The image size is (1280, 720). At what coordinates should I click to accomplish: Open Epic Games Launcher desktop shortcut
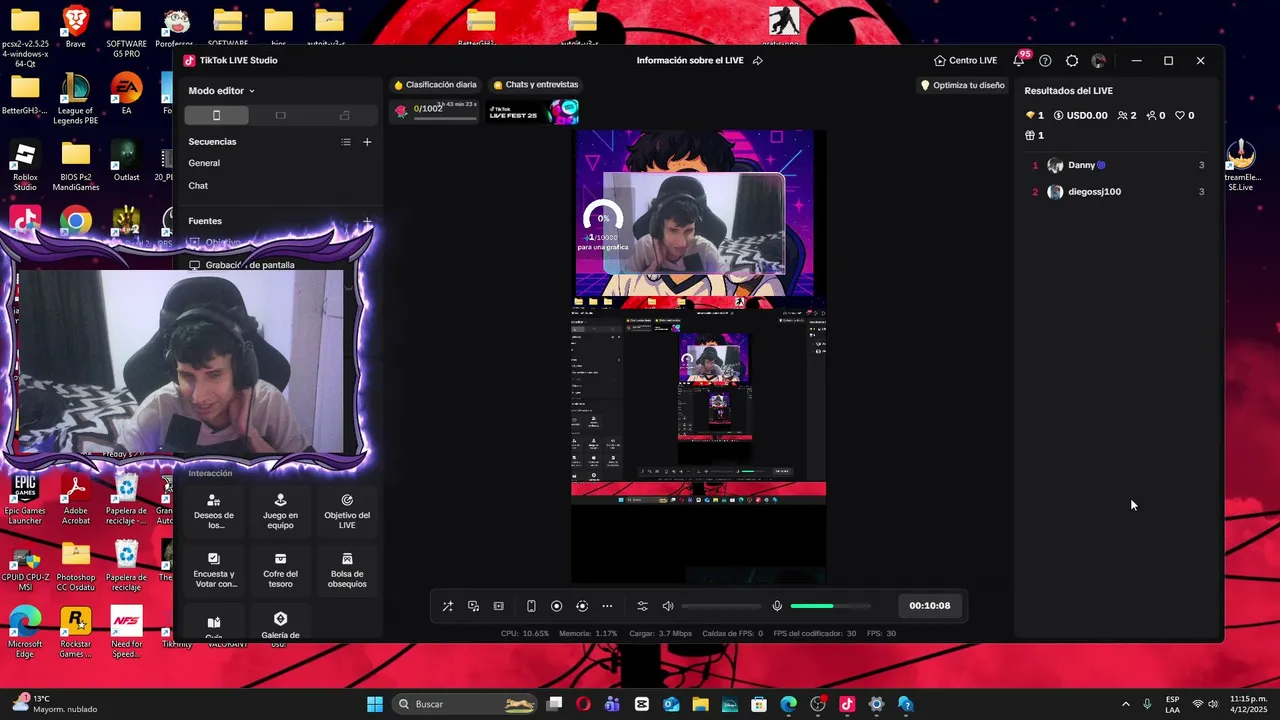pos(25,500)
